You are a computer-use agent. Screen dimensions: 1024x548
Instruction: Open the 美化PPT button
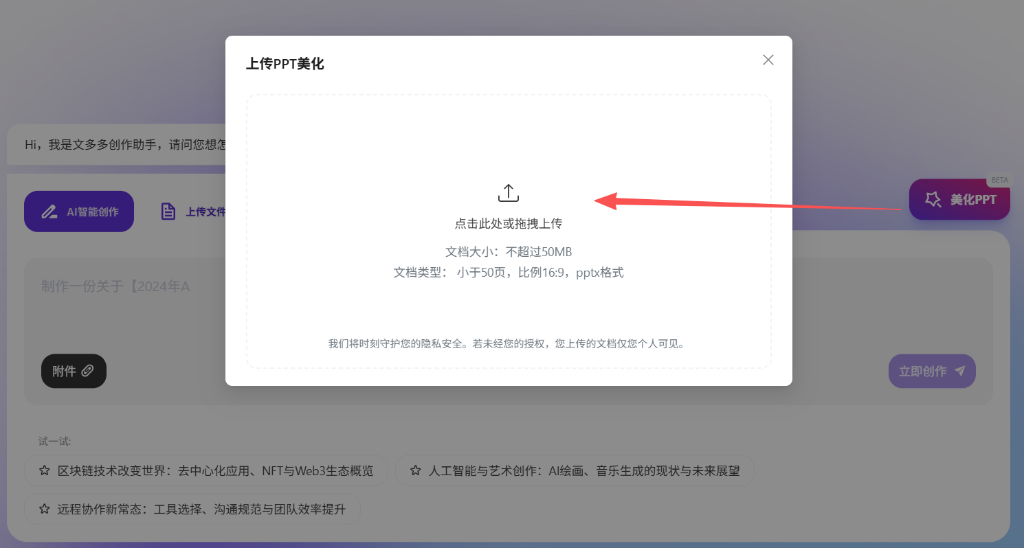959,199
